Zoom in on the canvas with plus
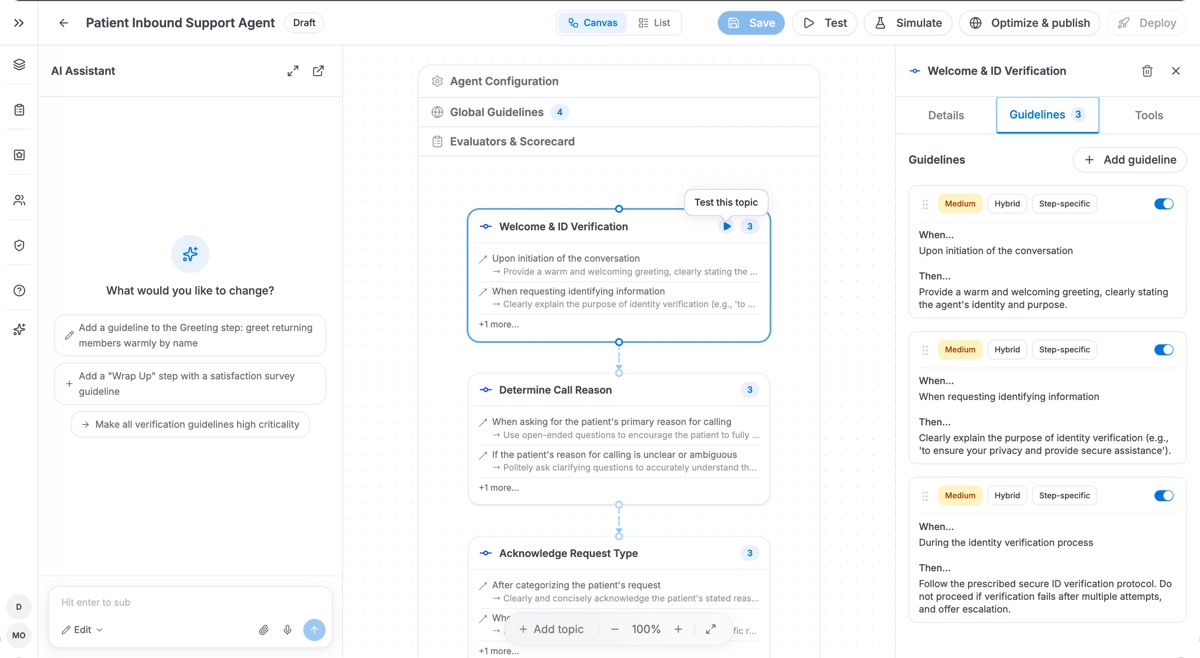Screen dimensions: 1200x658 678,629
